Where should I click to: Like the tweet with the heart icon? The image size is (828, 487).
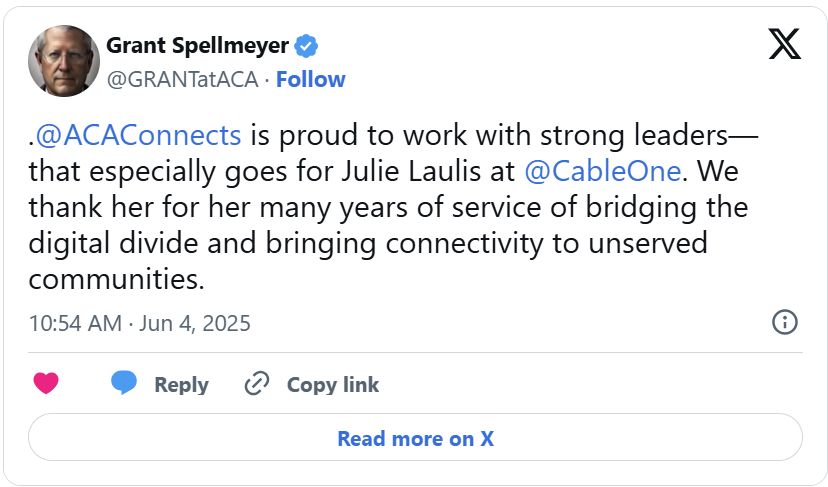(x=46, y=384)
